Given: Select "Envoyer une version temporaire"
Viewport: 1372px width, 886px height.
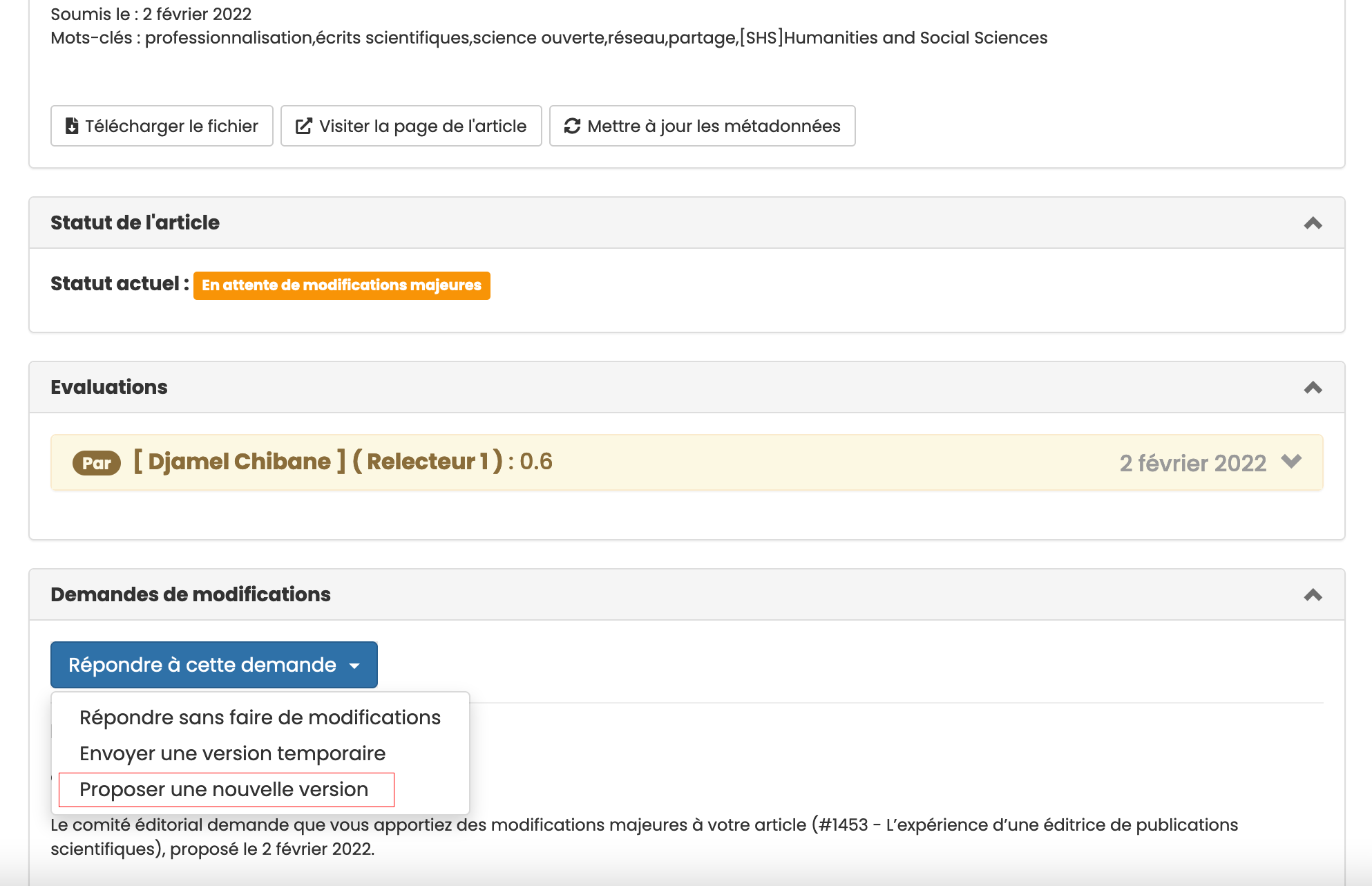Looking at the screenshot, I should (231, 753).
